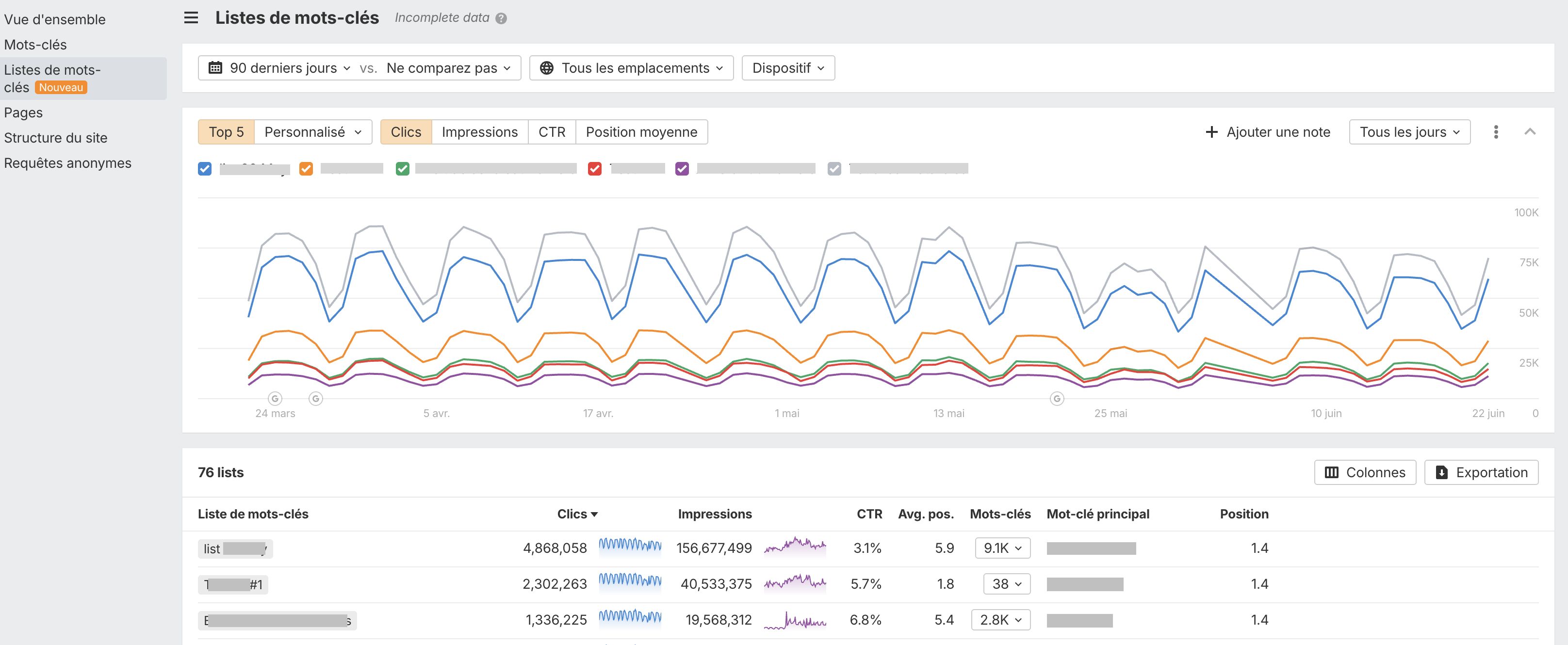The image size is (1568, 645).
Task: Collapse the chart panel with the chevron
Action: click(1530, 131)
